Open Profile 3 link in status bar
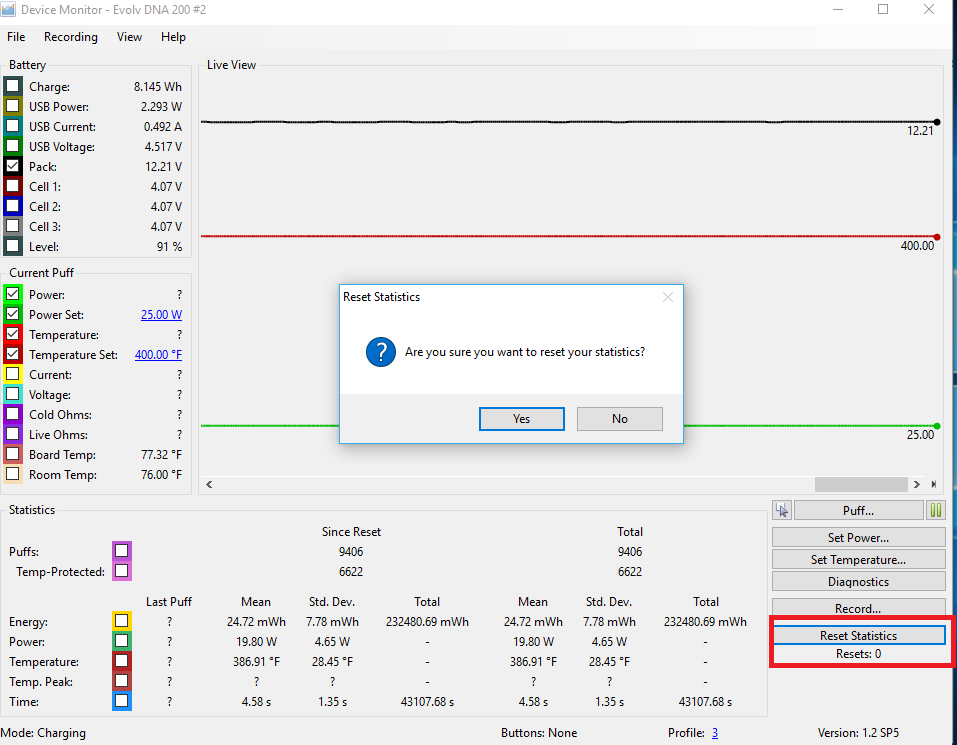The width and height of the screenshot is (957, 745). coord(714,733)
